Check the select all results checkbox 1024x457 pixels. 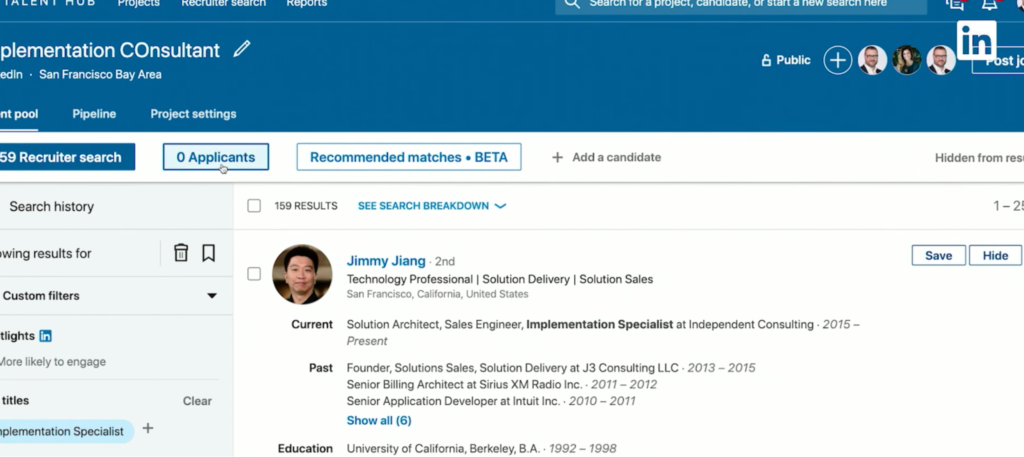pos(254,206)
